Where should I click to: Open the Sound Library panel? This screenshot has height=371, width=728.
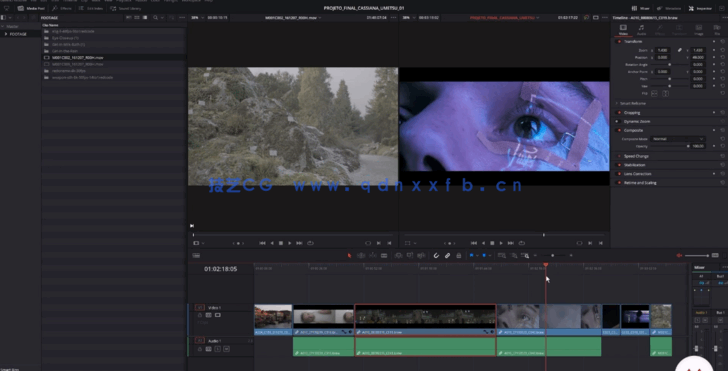(126, 8)
